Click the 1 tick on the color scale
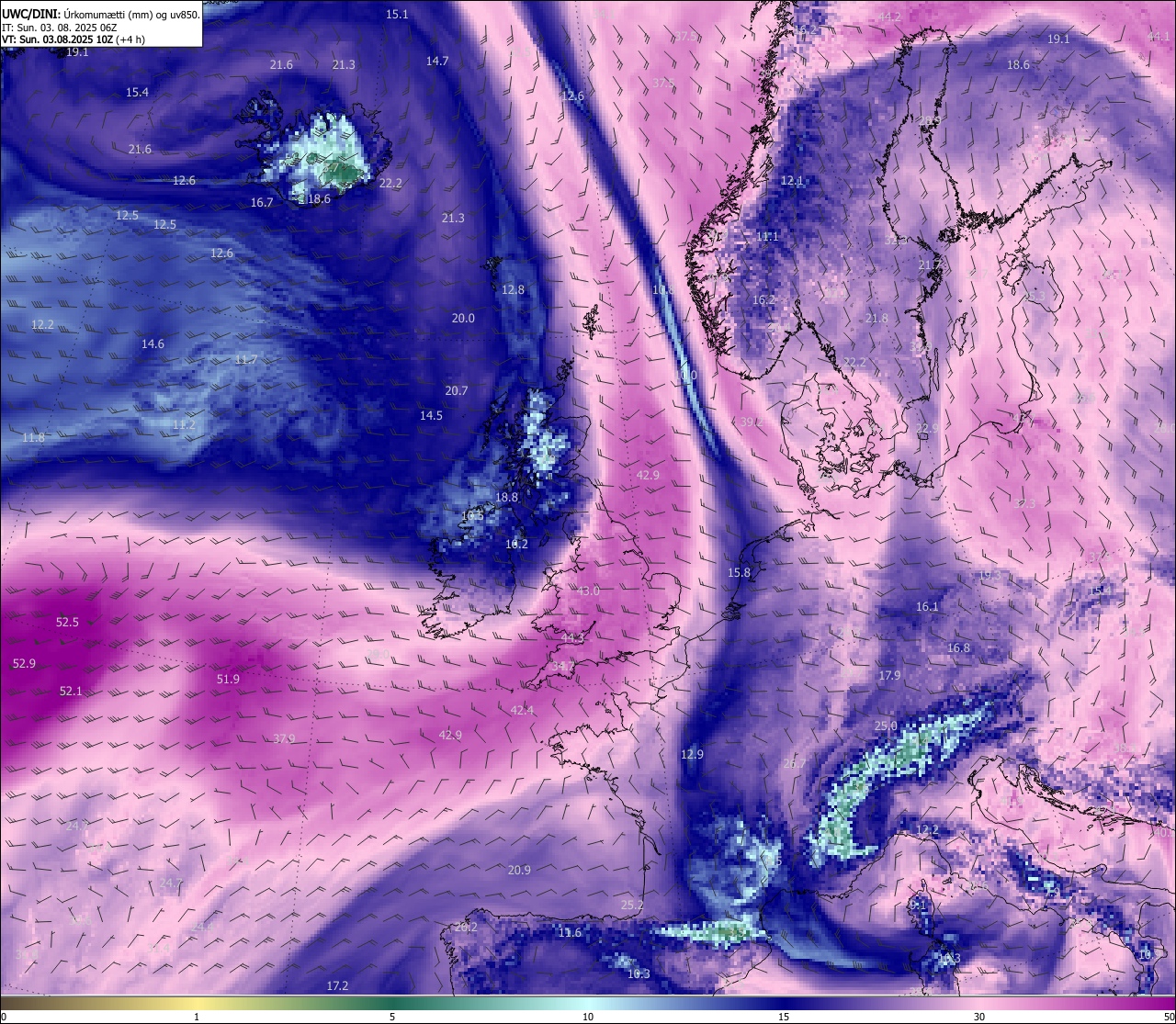The width and height of the screenshot is (1176, 1024). [x=197, y=1017]
